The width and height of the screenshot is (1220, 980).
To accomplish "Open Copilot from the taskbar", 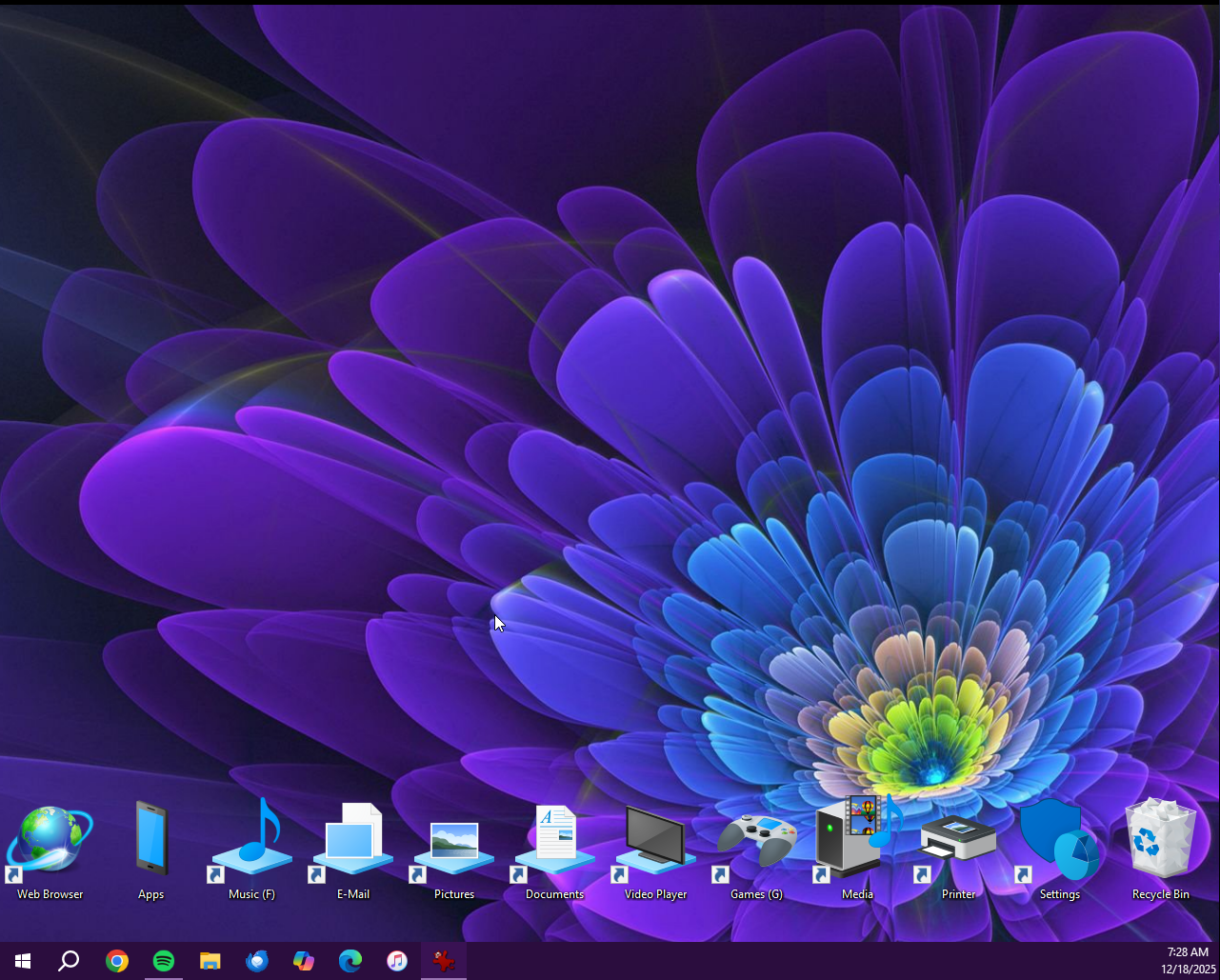I will pos(304,961).
